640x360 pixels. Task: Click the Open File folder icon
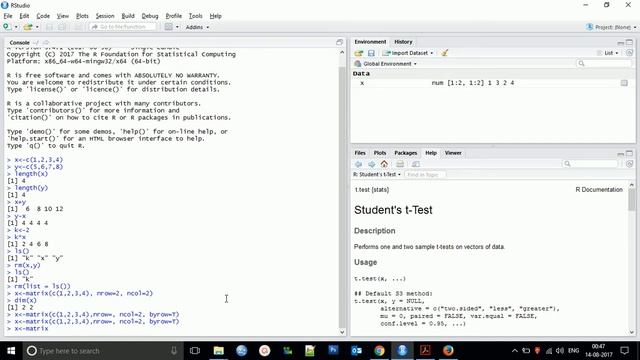click(27, 27)
